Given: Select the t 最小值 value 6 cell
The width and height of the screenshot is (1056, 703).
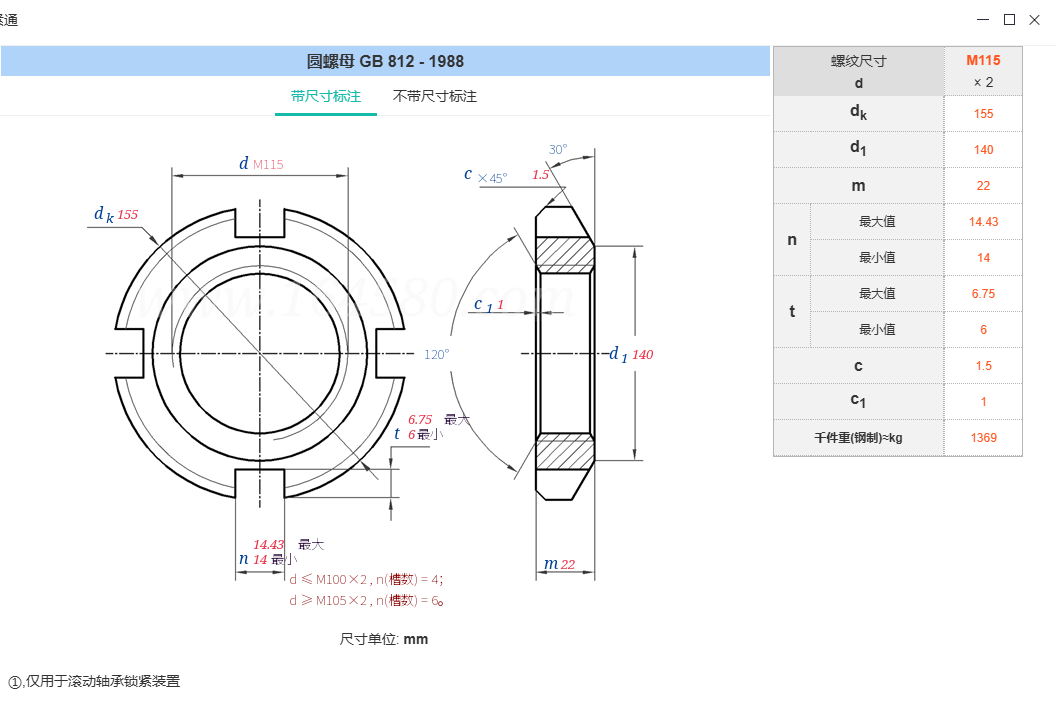Looking at the screenshot, I should pos(983,330).
